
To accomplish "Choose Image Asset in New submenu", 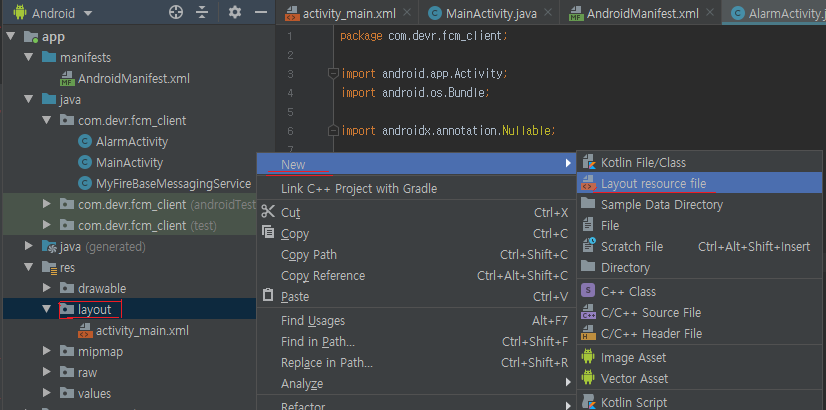I will tap(700, 358).
